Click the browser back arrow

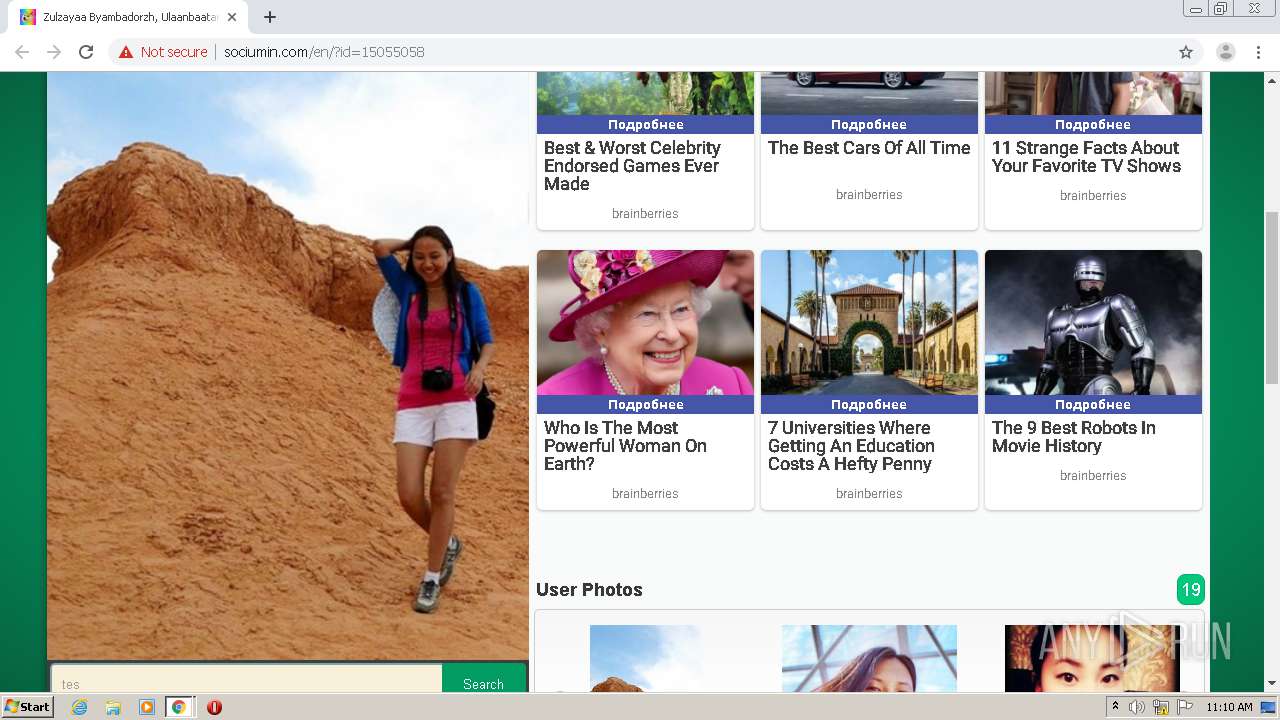tap(22, 52)
